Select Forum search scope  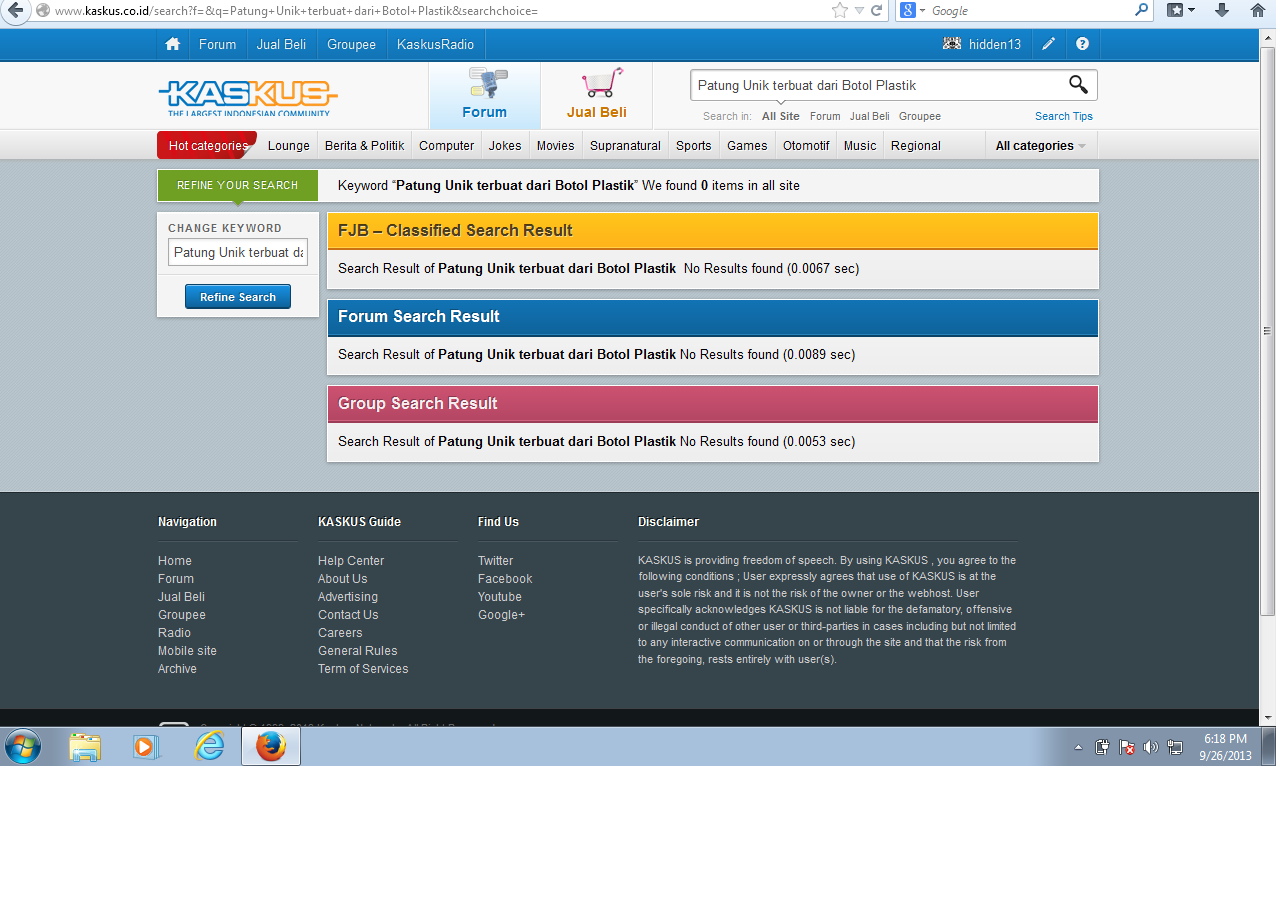point(825,116)
